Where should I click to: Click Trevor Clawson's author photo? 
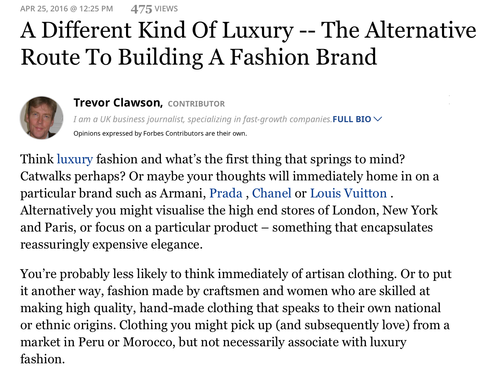coord(42,118)
